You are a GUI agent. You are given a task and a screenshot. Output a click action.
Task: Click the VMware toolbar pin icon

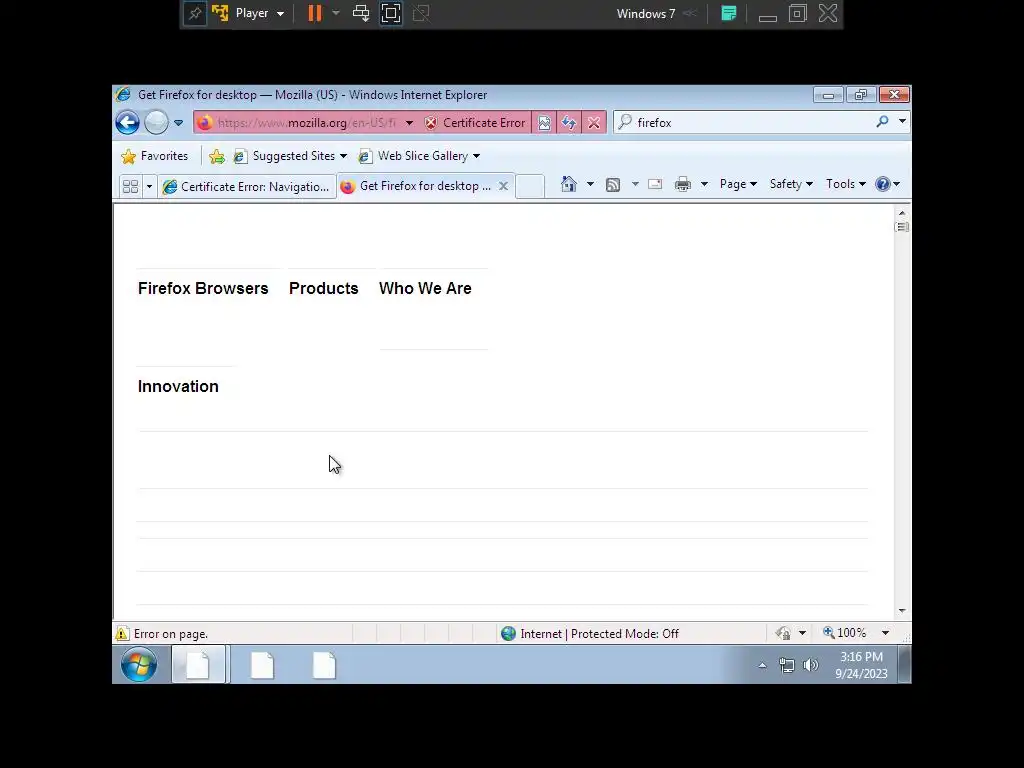(195, 14)
